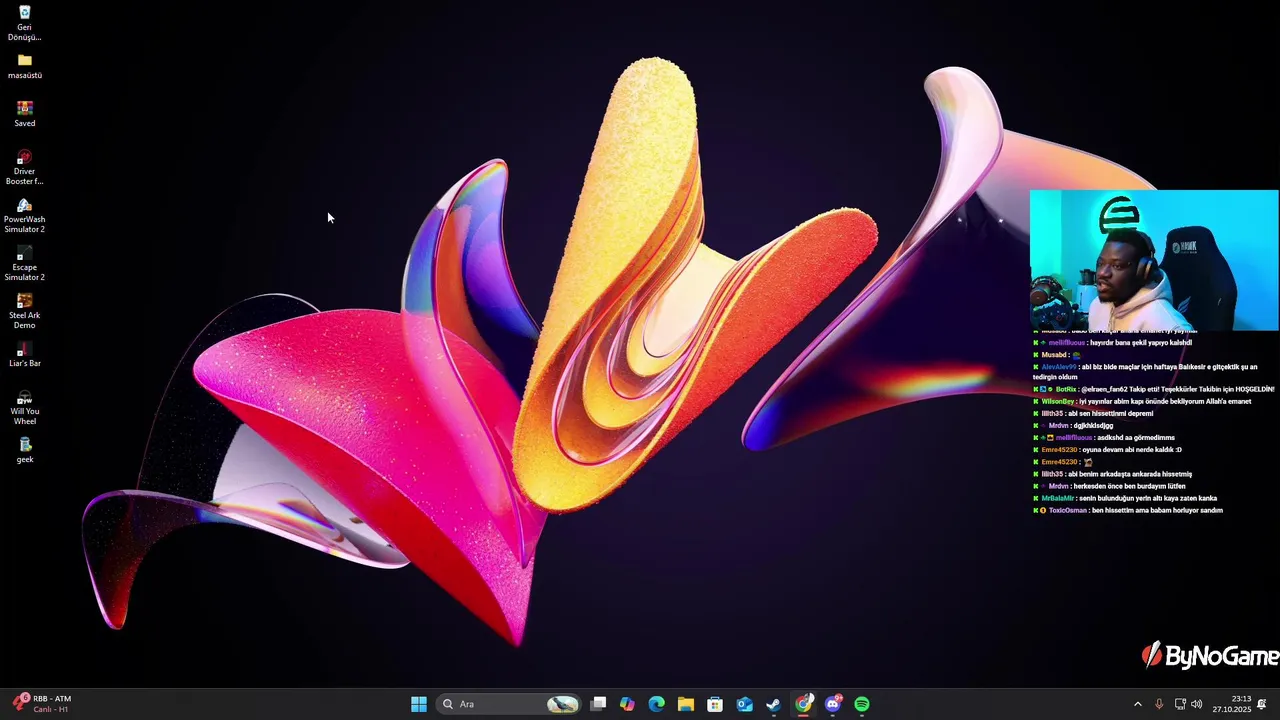Click the WilsonBey chat message
This screenshot has height=720, width=1280.
point(1142,401)
